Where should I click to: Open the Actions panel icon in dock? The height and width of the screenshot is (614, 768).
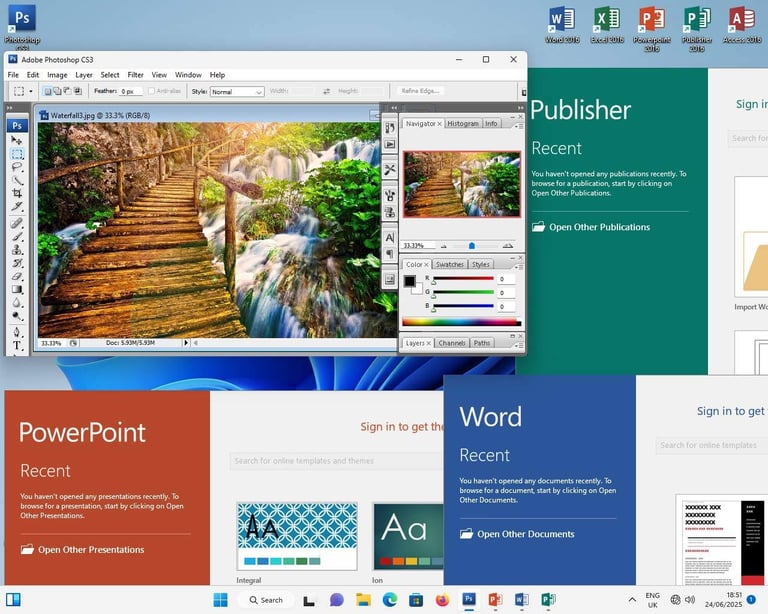(390, 144)
